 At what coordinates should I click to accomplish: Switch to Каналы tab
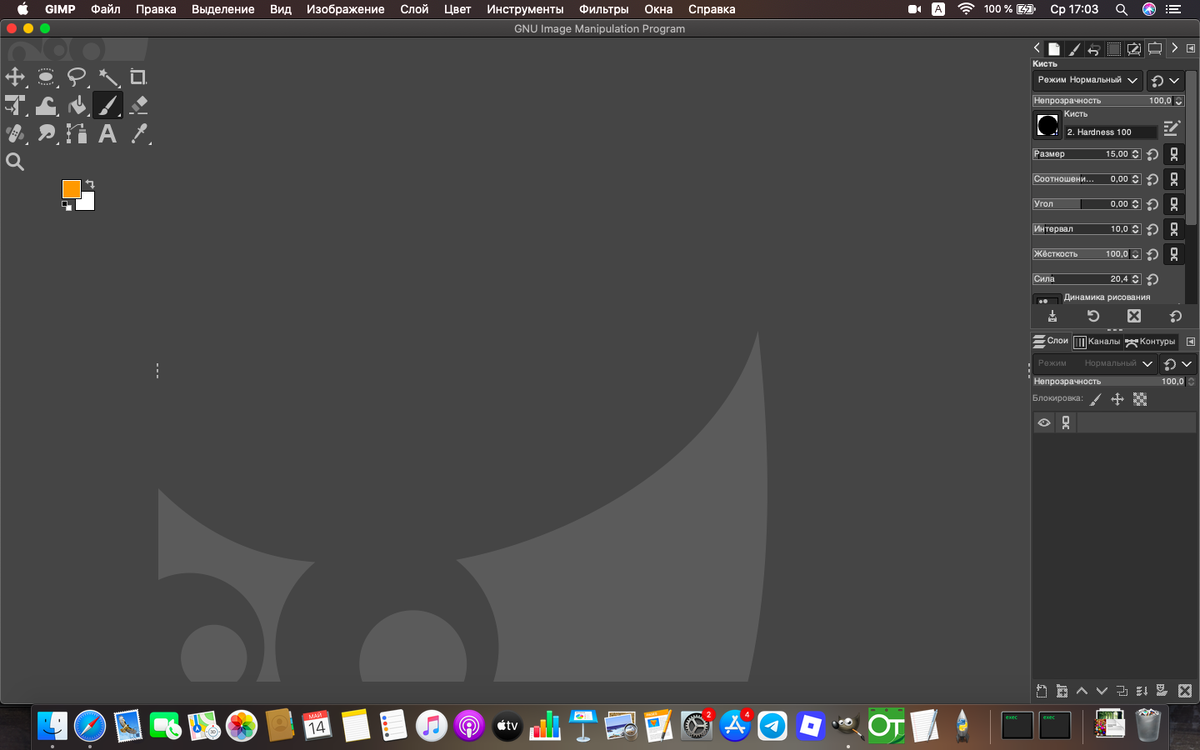coord(1097,341)
